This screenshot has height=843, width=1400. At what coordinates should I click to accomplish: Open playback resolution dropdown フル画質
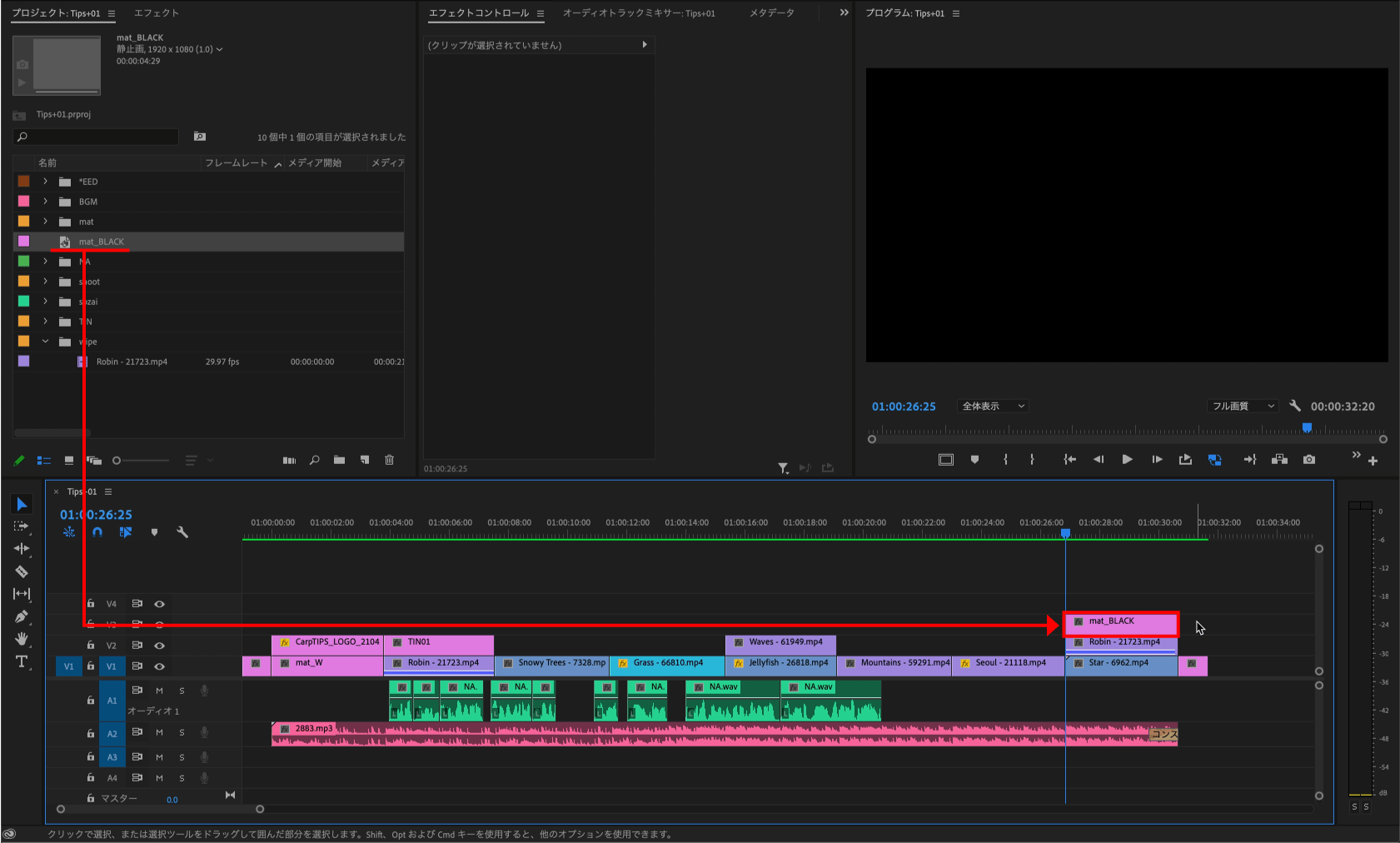[1243, 406]
